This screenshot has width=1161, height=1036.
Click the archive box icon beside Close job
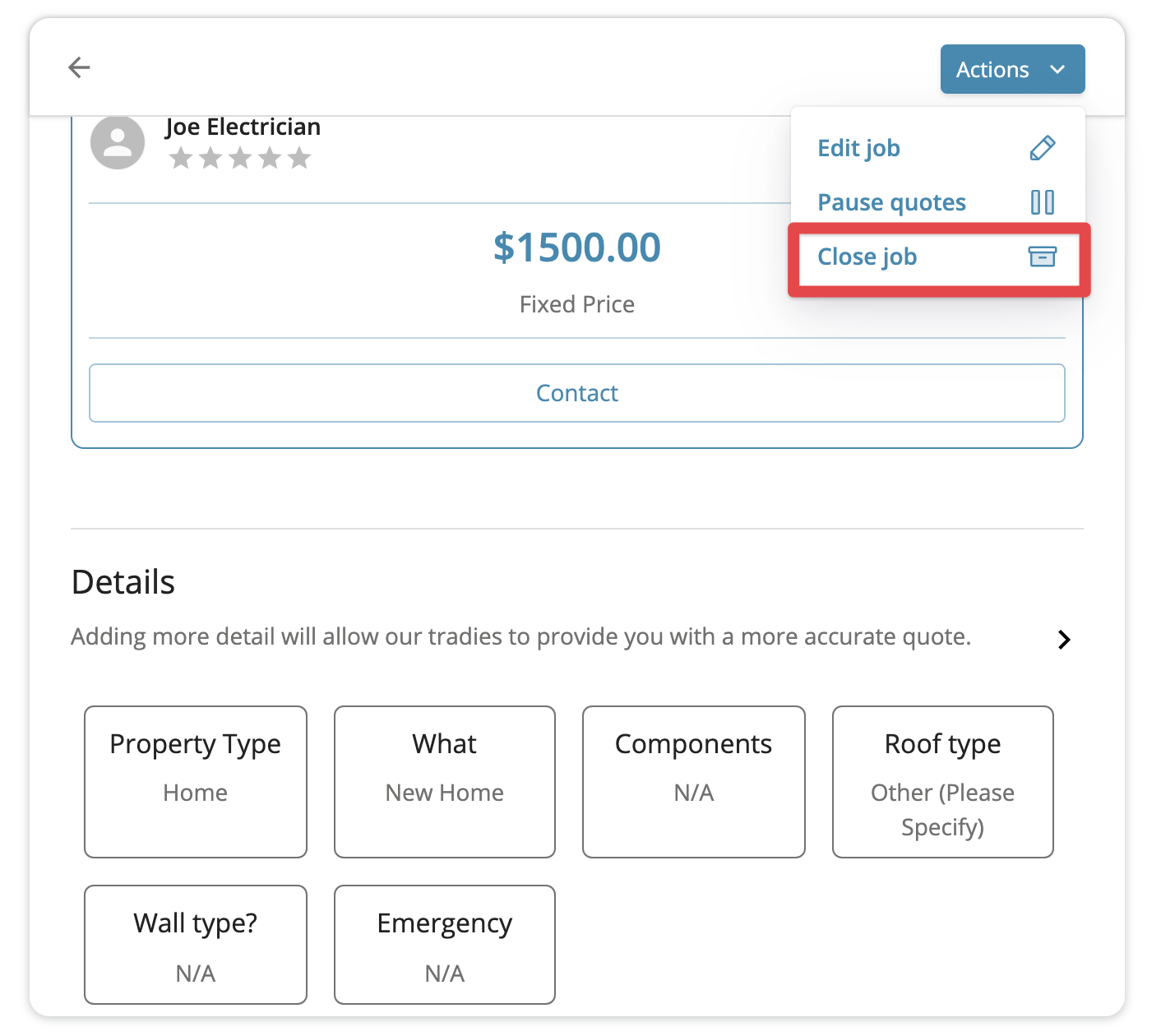(x=1042, y=257)
